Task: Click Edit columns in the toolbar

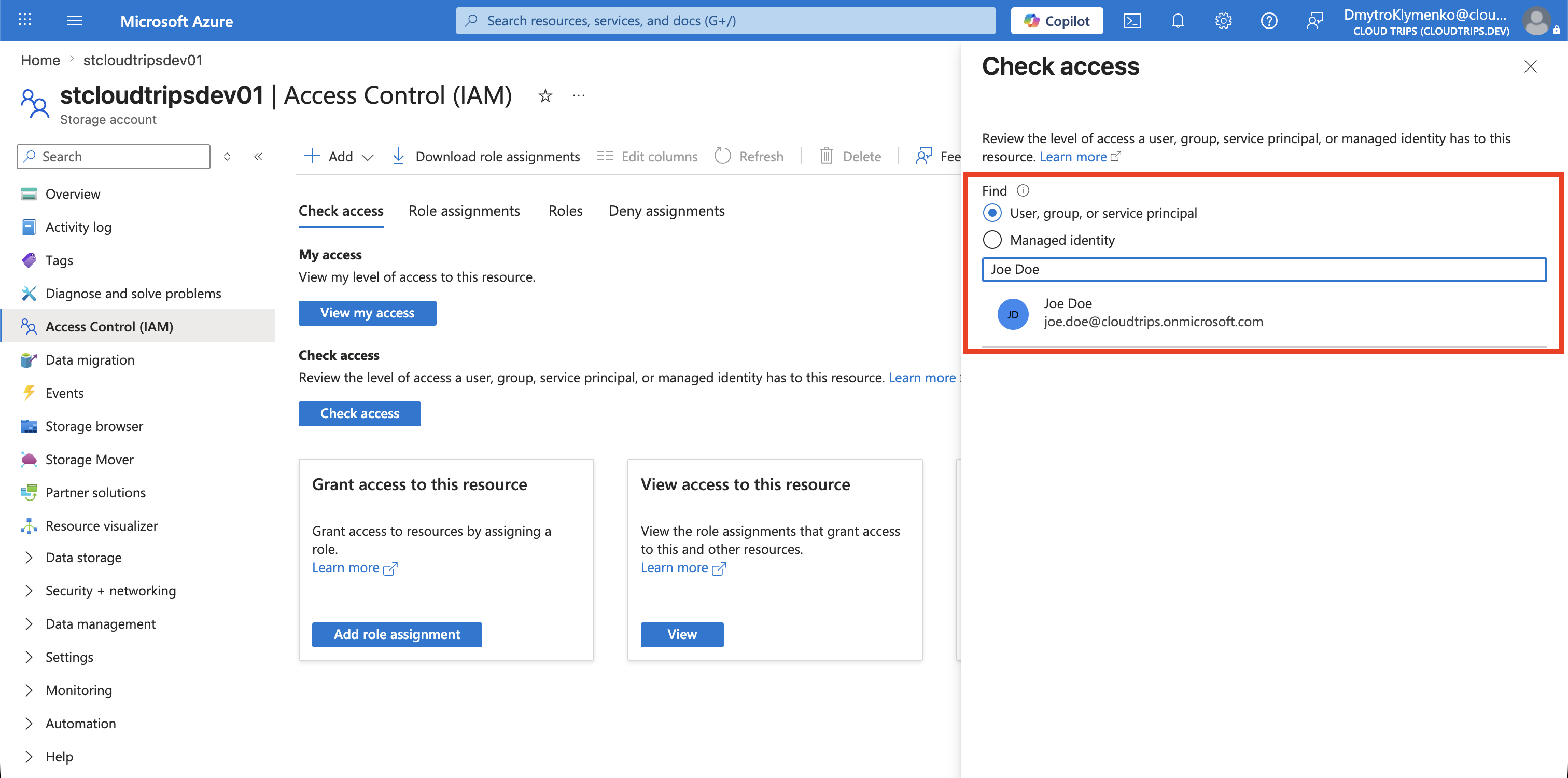Action: [x=647, y=157]
